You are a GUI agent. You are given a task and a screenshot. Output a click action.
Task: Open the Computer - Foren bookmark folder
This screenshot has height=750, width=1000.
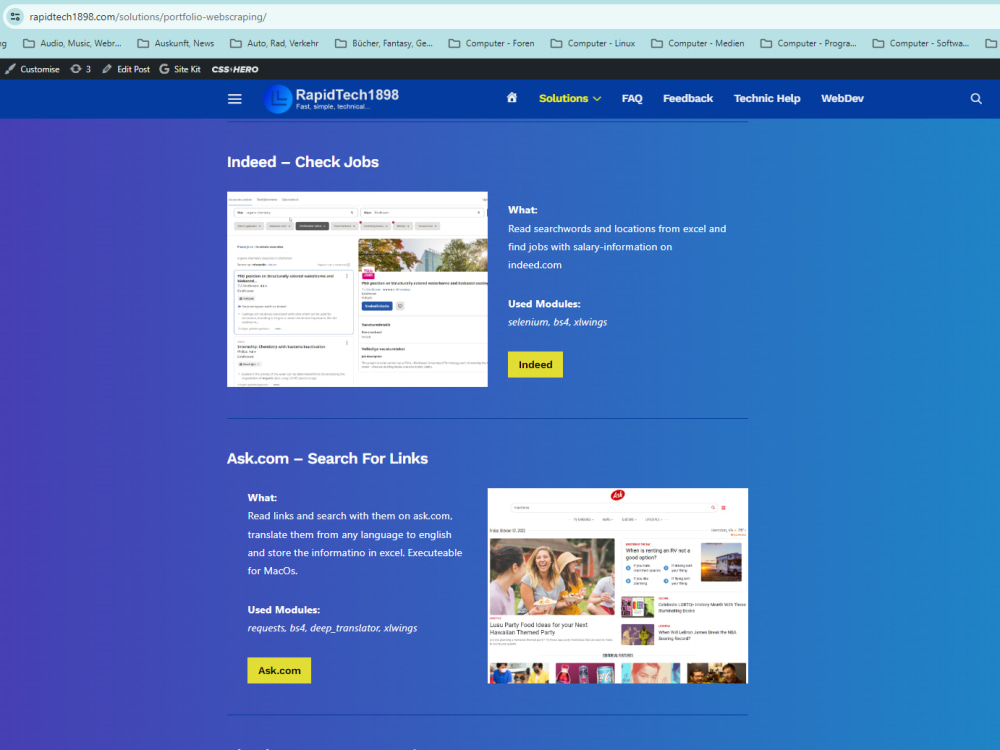491,43
